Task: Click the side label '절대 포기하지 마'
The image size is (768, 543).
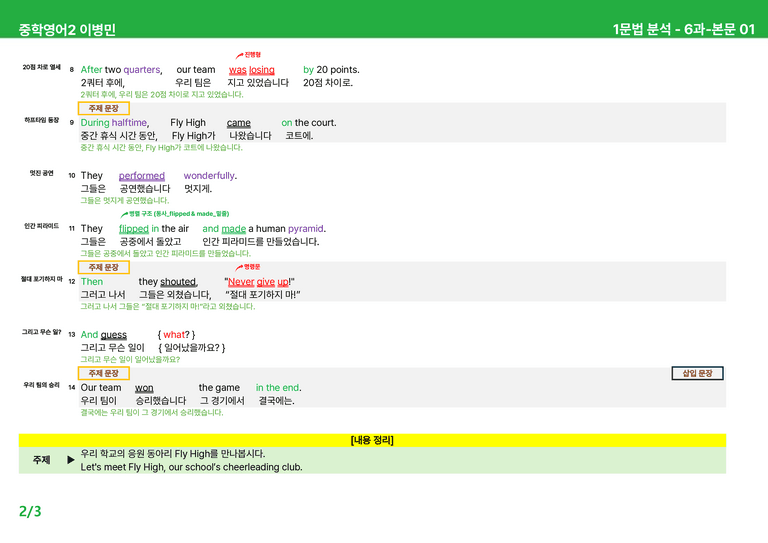Action: pyautogui.click(x=42, y=279)
